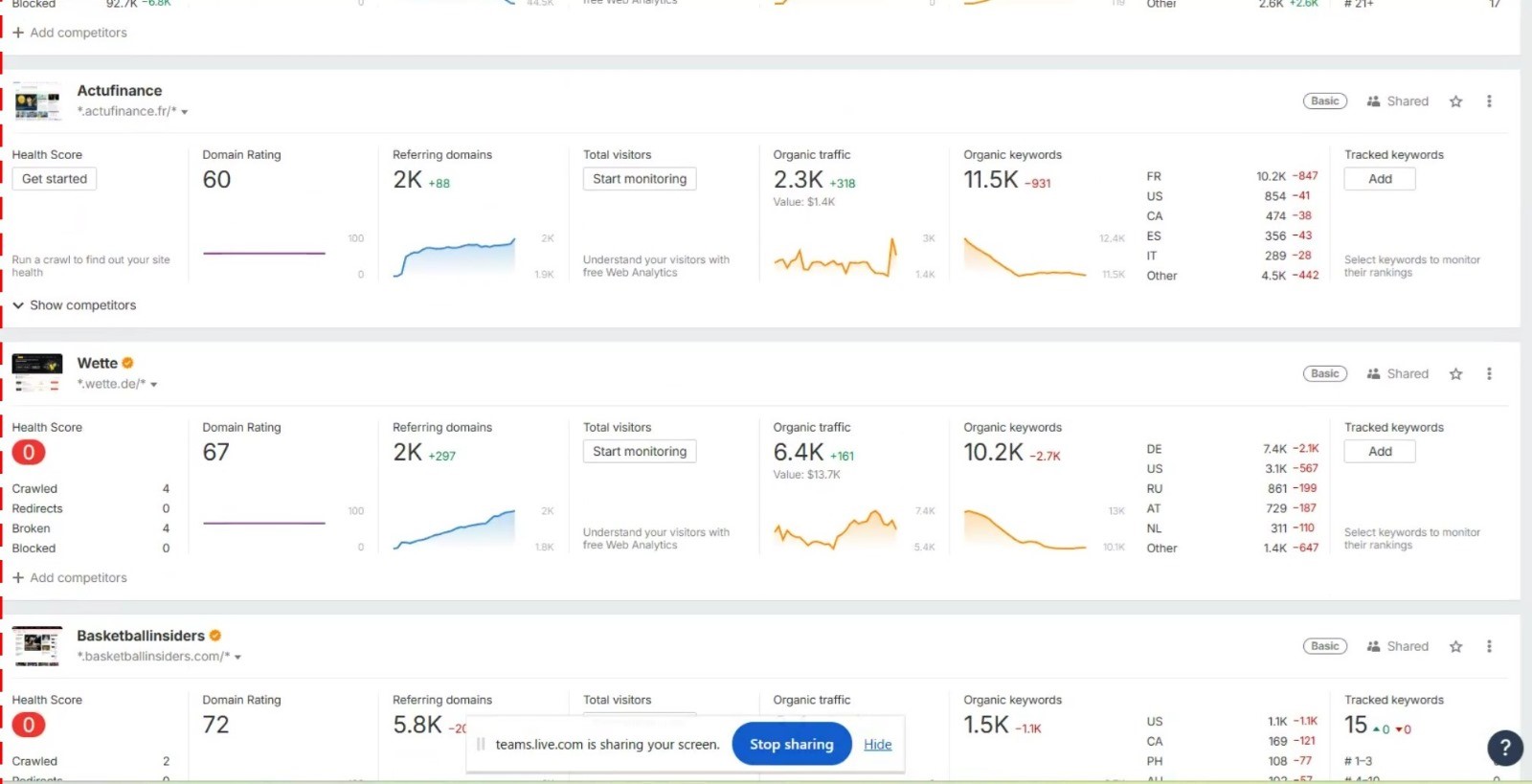The image size is (1532, 784).
Task: Click Basketballinsiders Organic keywords 1.5K
Action: [x=986, y=726]
